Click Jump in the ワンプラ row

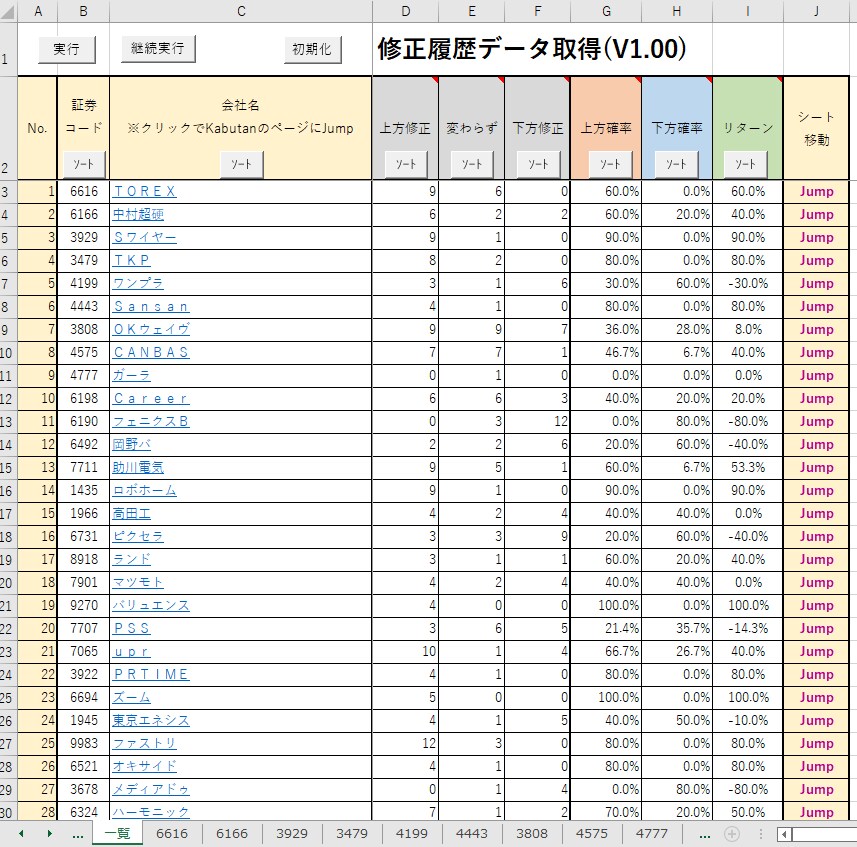click(x=817, y=283)
